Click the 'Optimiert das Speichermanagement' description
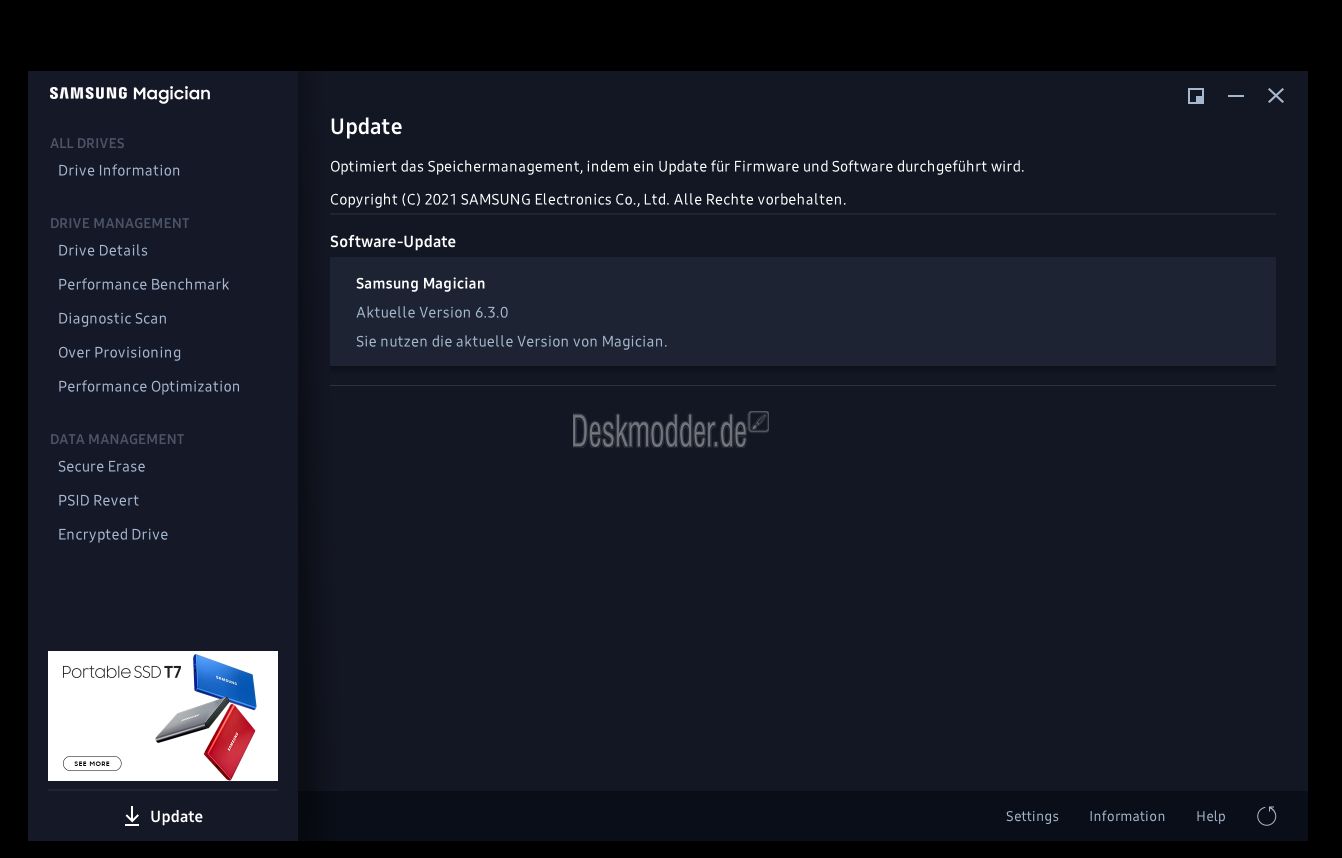 [x=677, y=166]
